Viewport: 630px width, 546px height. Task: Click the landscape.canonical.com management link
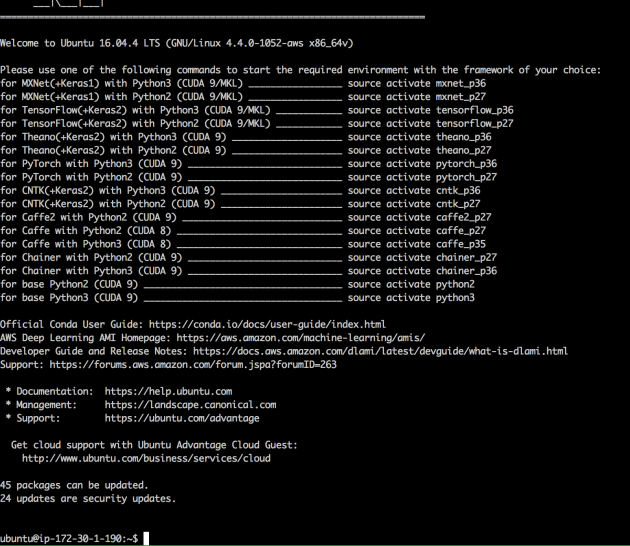tap(190, 405)
